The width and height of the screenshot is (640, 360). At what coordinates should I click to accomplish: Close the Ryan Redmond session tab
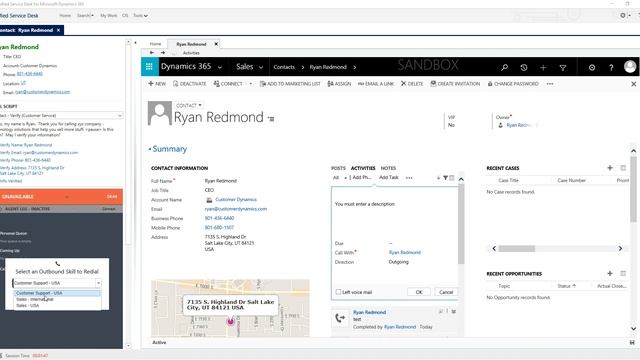58,30
